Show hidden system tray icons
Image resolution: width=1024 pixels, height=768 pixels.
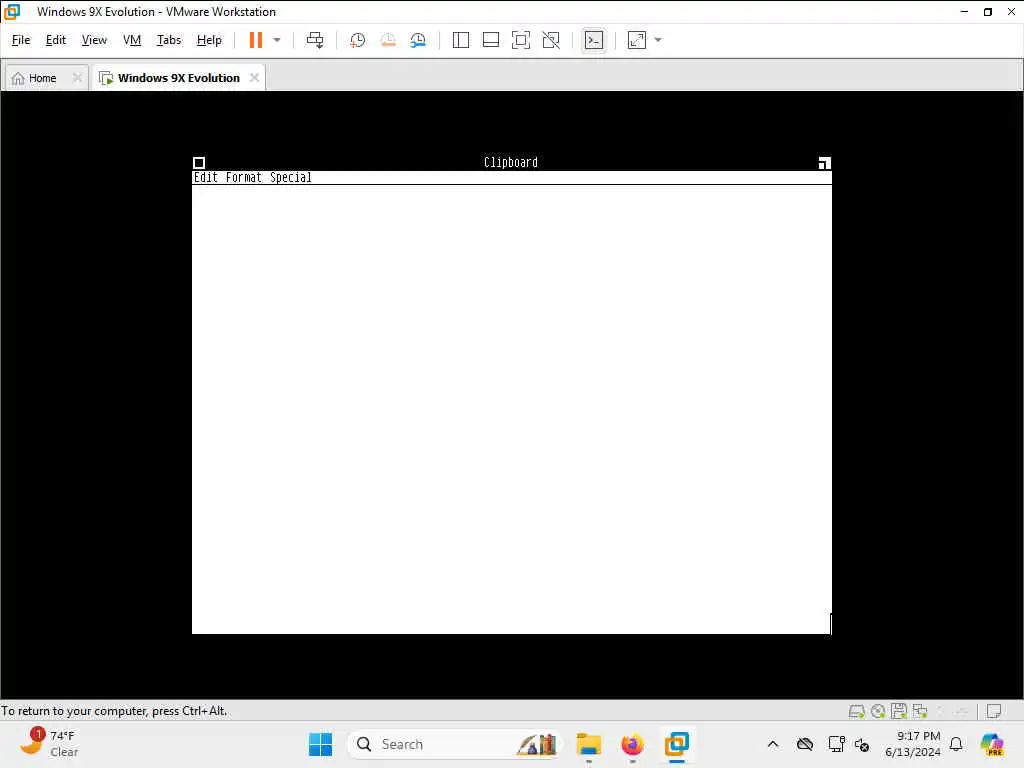click(773, 744)
